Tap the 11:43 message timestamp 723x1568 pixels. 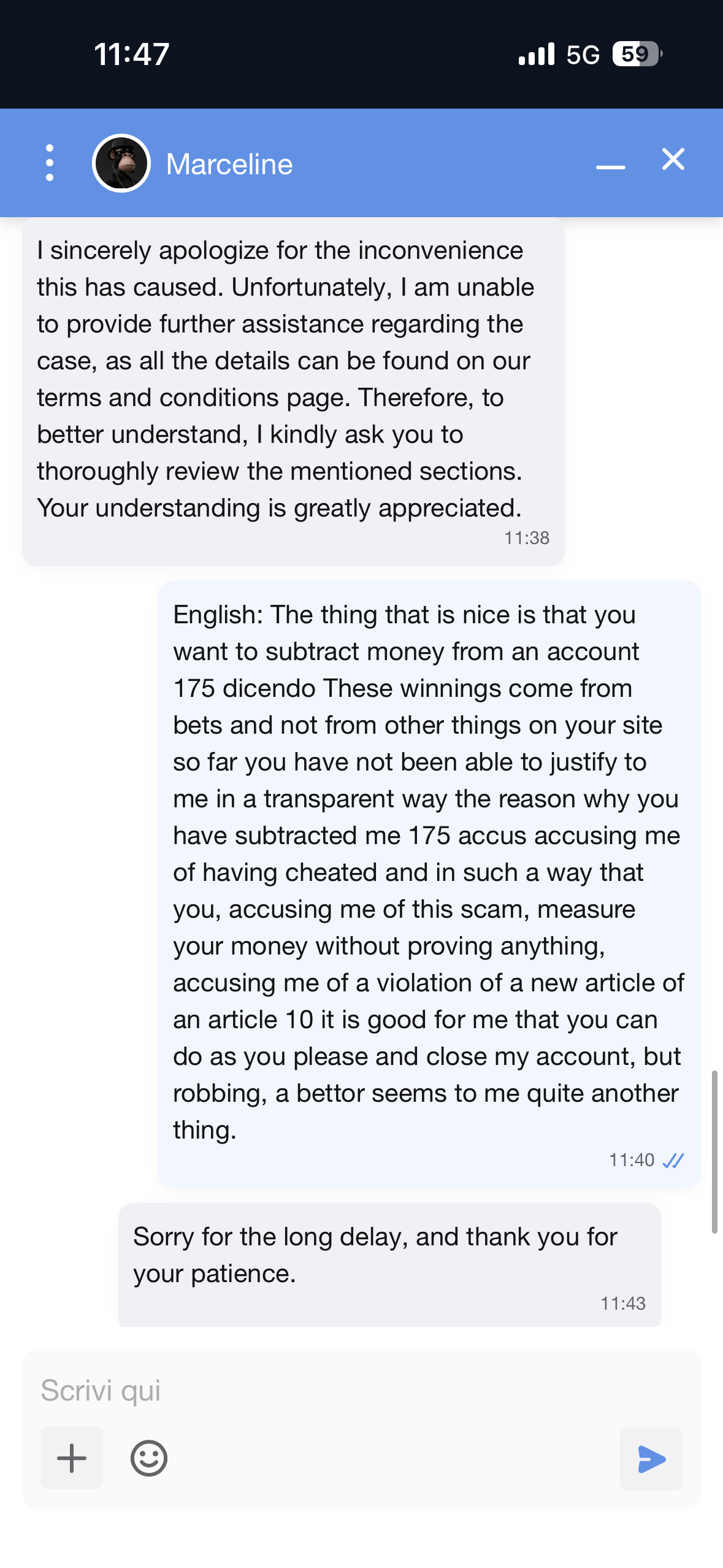[622, 1303]
